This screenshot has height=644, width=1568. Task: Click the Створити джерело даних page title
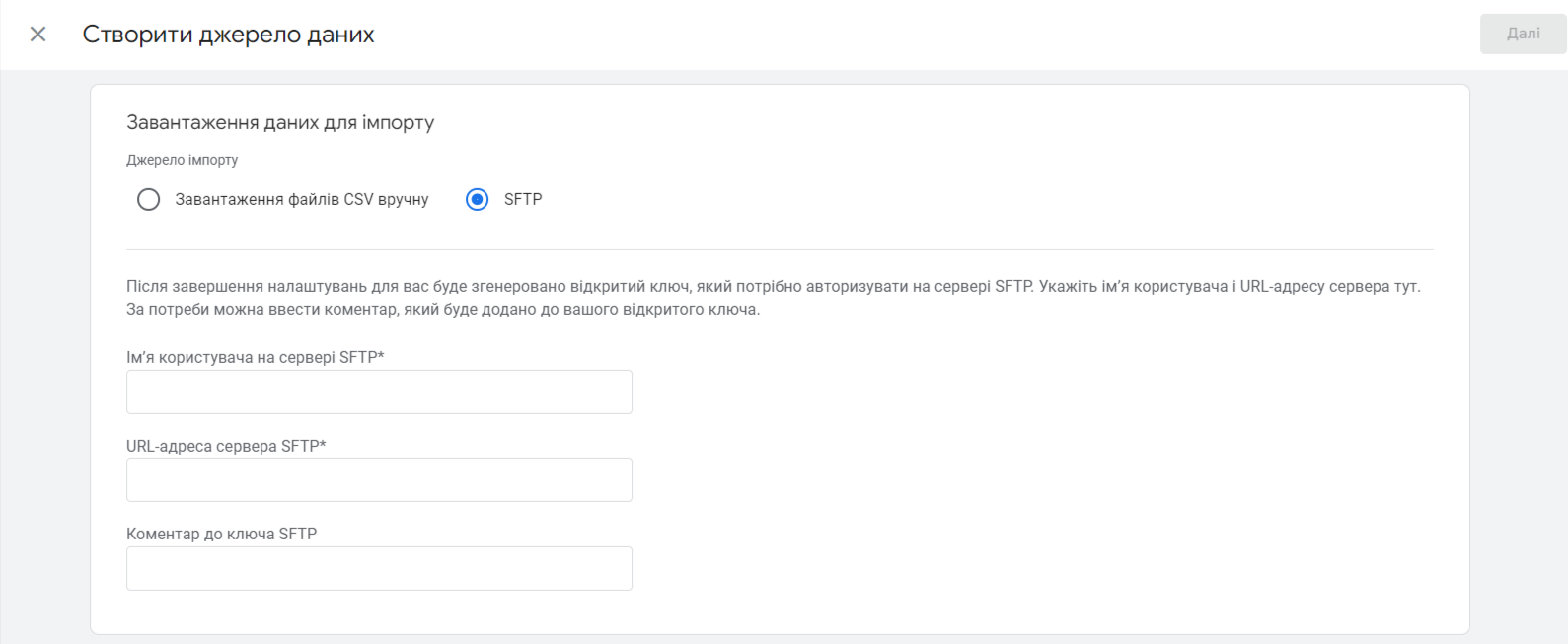click(228, 35)
